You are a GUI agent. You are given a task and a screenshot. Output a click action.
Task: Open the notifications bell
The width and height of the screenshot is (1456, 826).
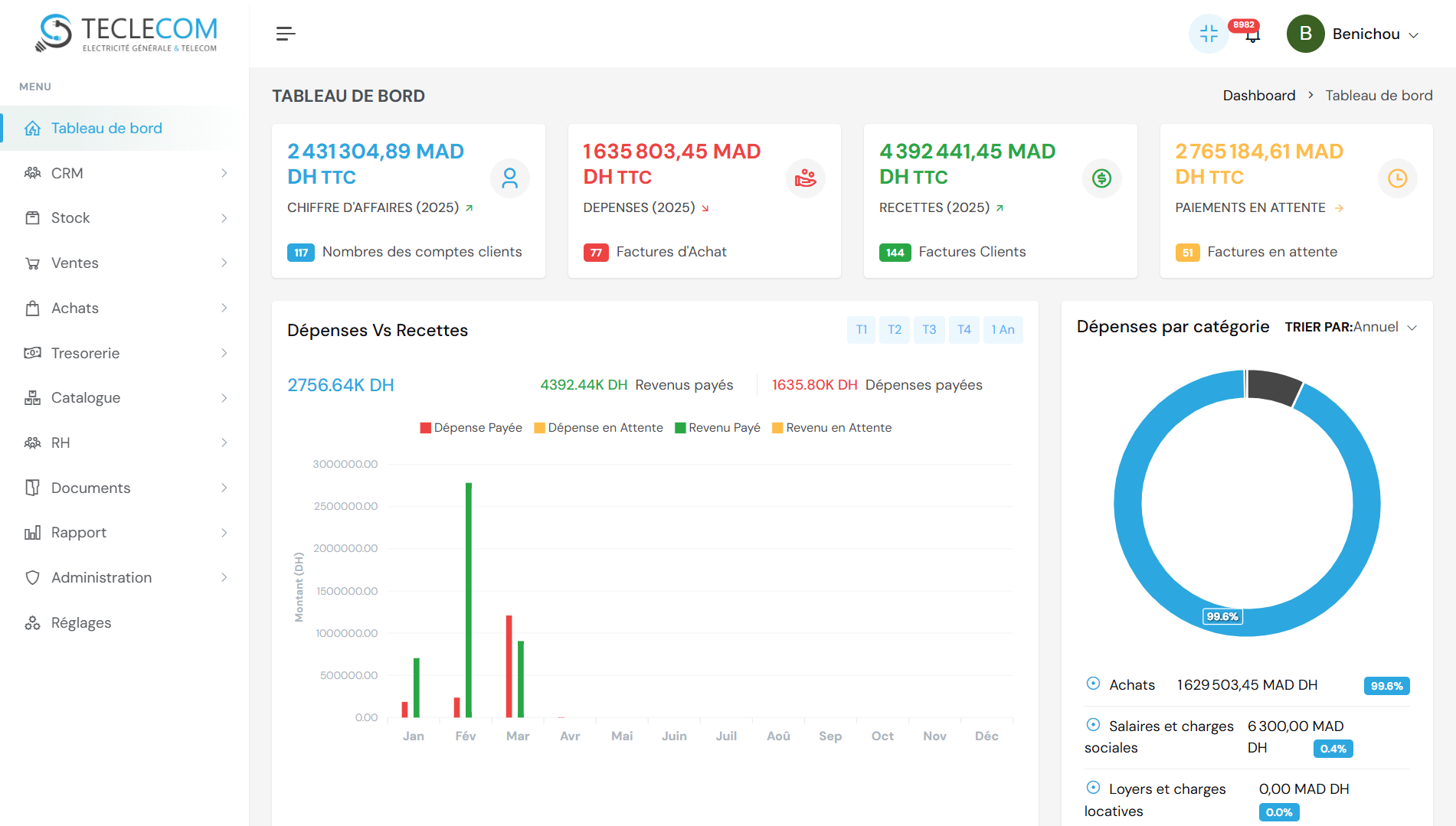coord(1252,35)
